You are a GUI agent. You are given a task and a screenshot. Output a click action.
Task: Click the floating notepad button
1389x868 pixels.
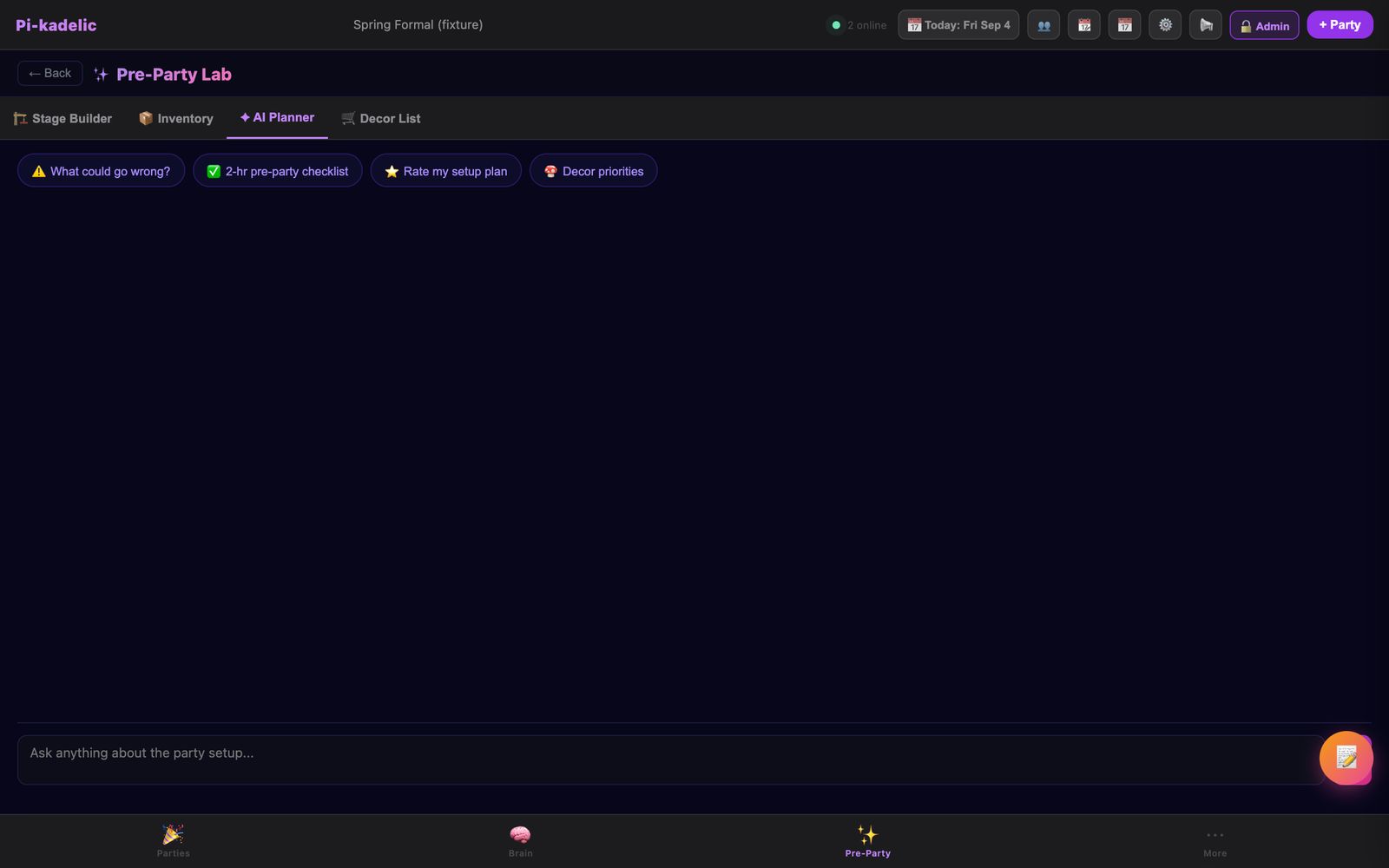tap(1346, 758)
